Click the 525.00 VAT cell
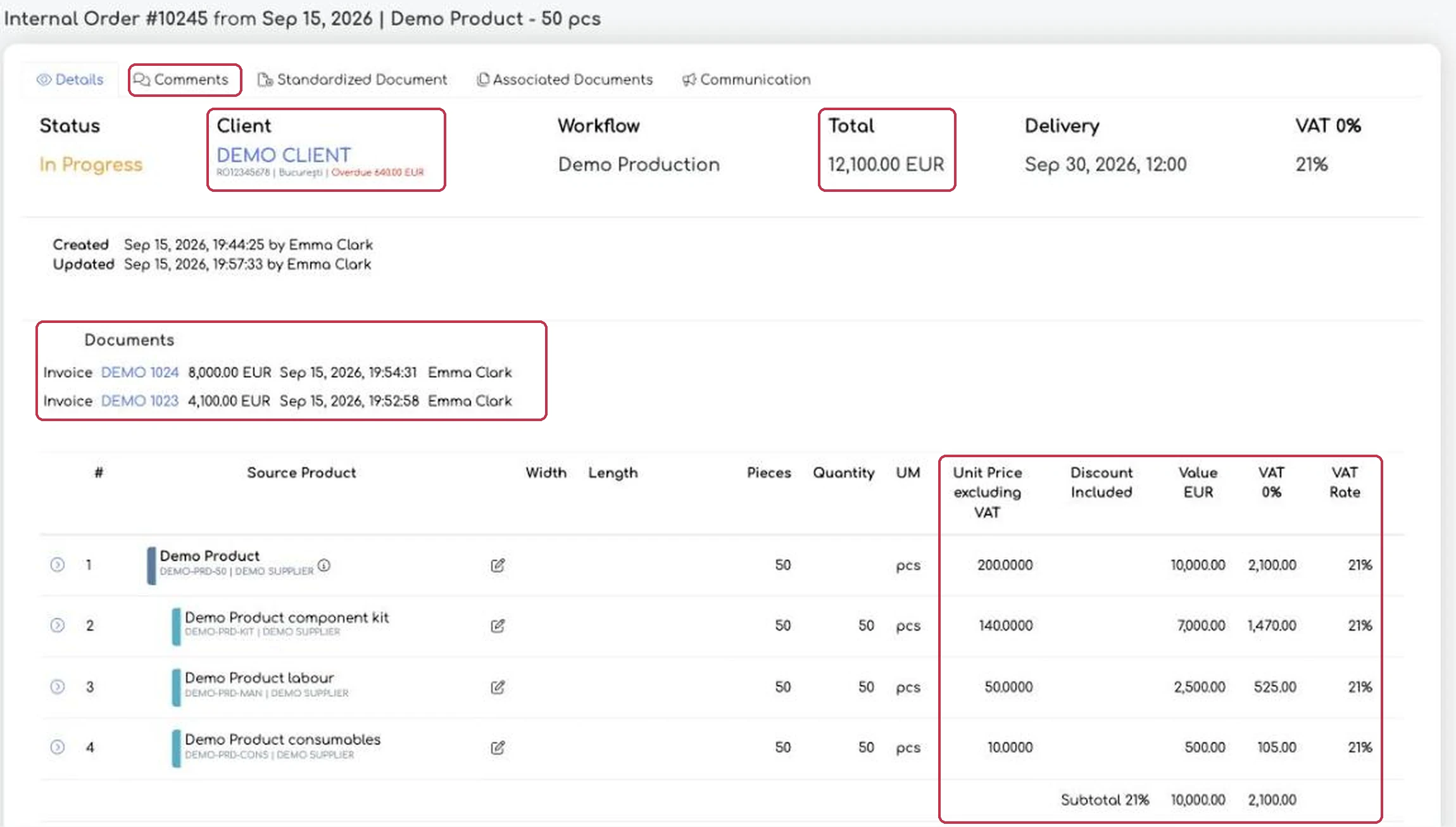Image resolution: width=1456 pixels, height=827 pixels. (x=1275, y=687)
